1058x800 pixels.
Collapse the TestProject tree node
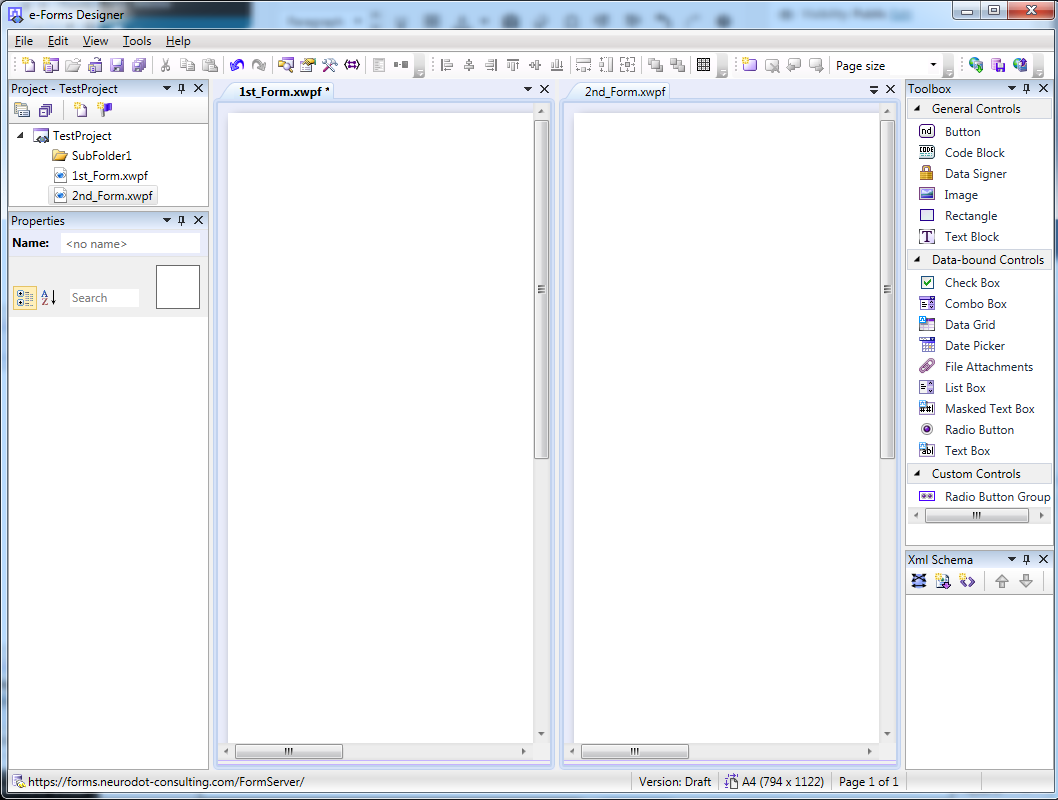(20, 136)
